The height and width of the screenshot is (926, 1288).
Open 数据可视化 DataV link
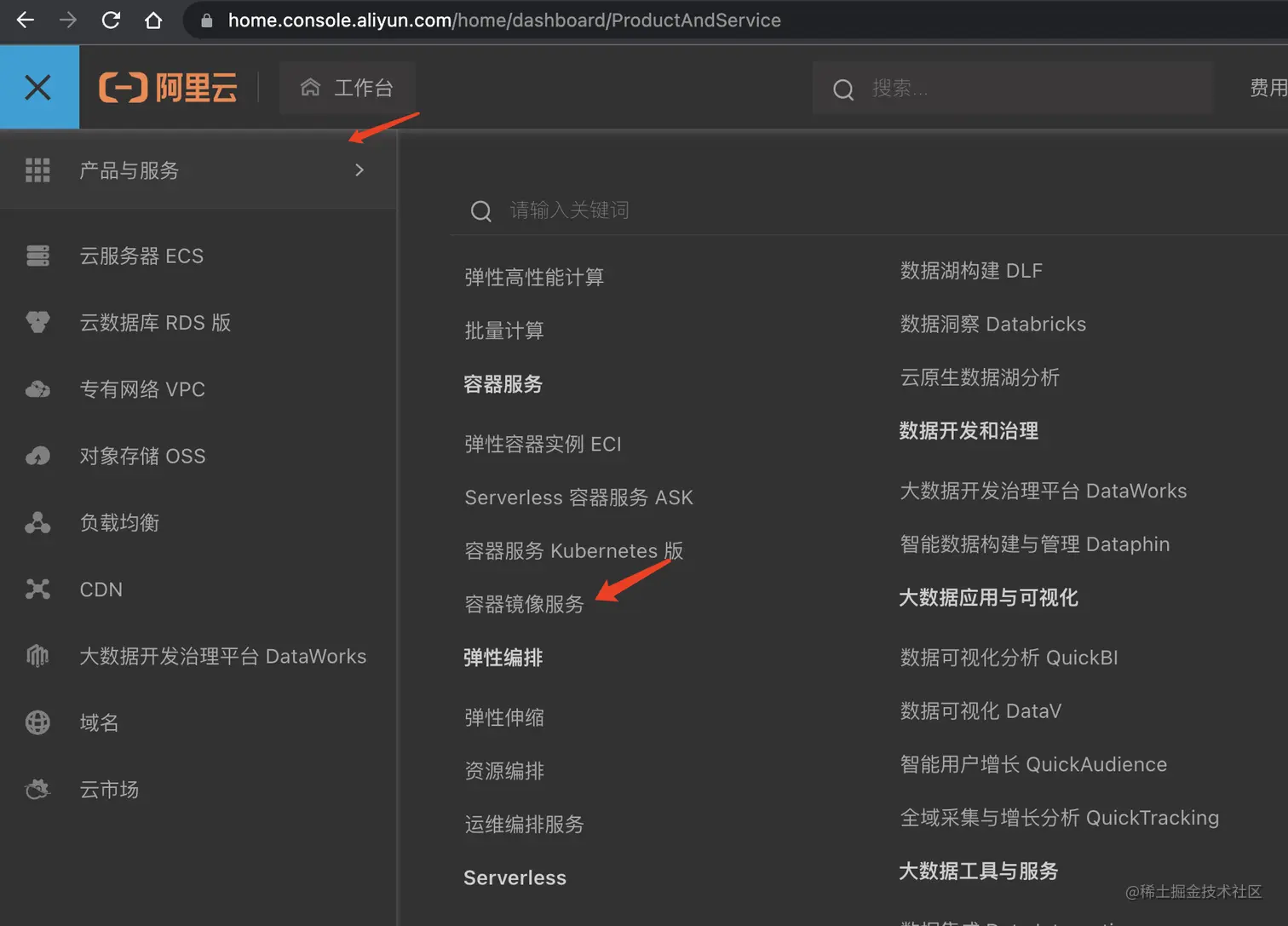pos(980,711)
